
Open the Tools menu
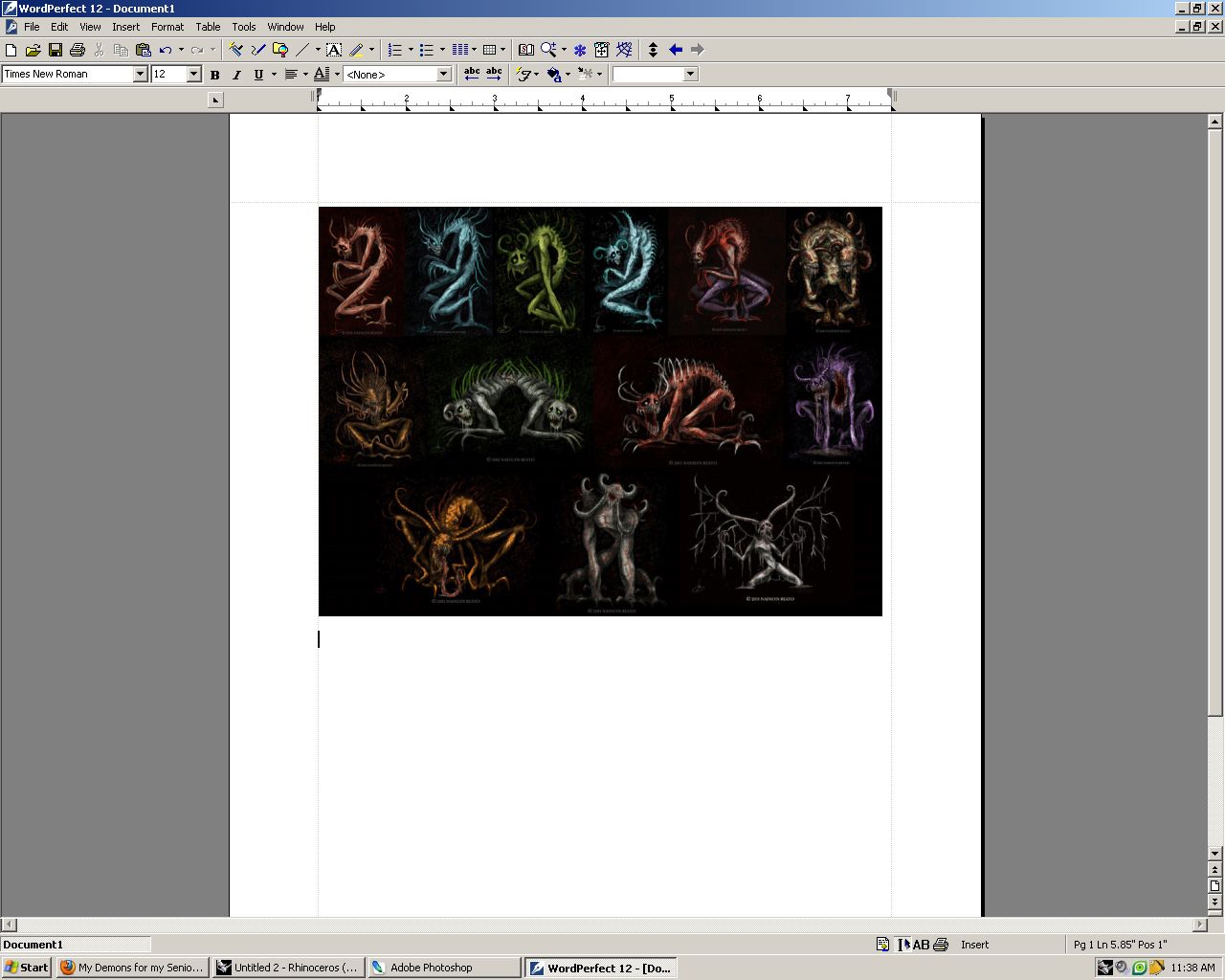point(244,27)
